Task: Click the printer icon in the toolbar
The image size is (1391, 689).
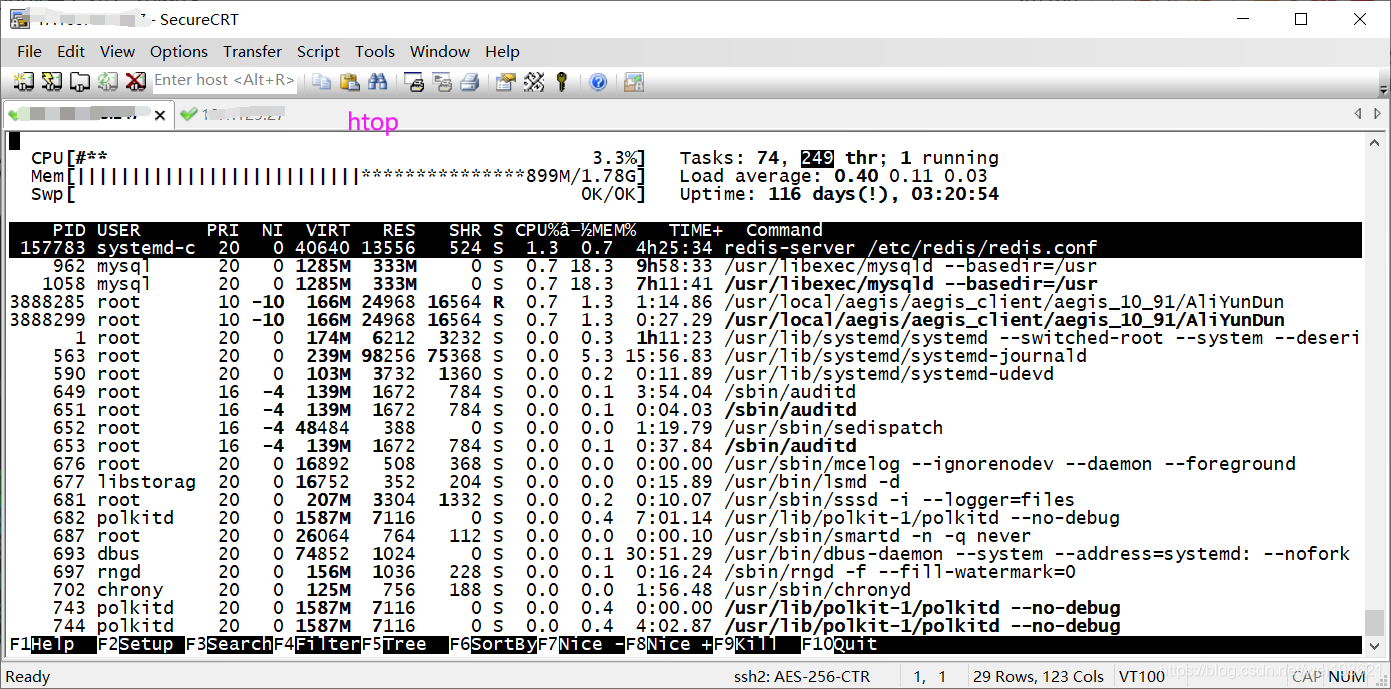Action: click(469, 81)
